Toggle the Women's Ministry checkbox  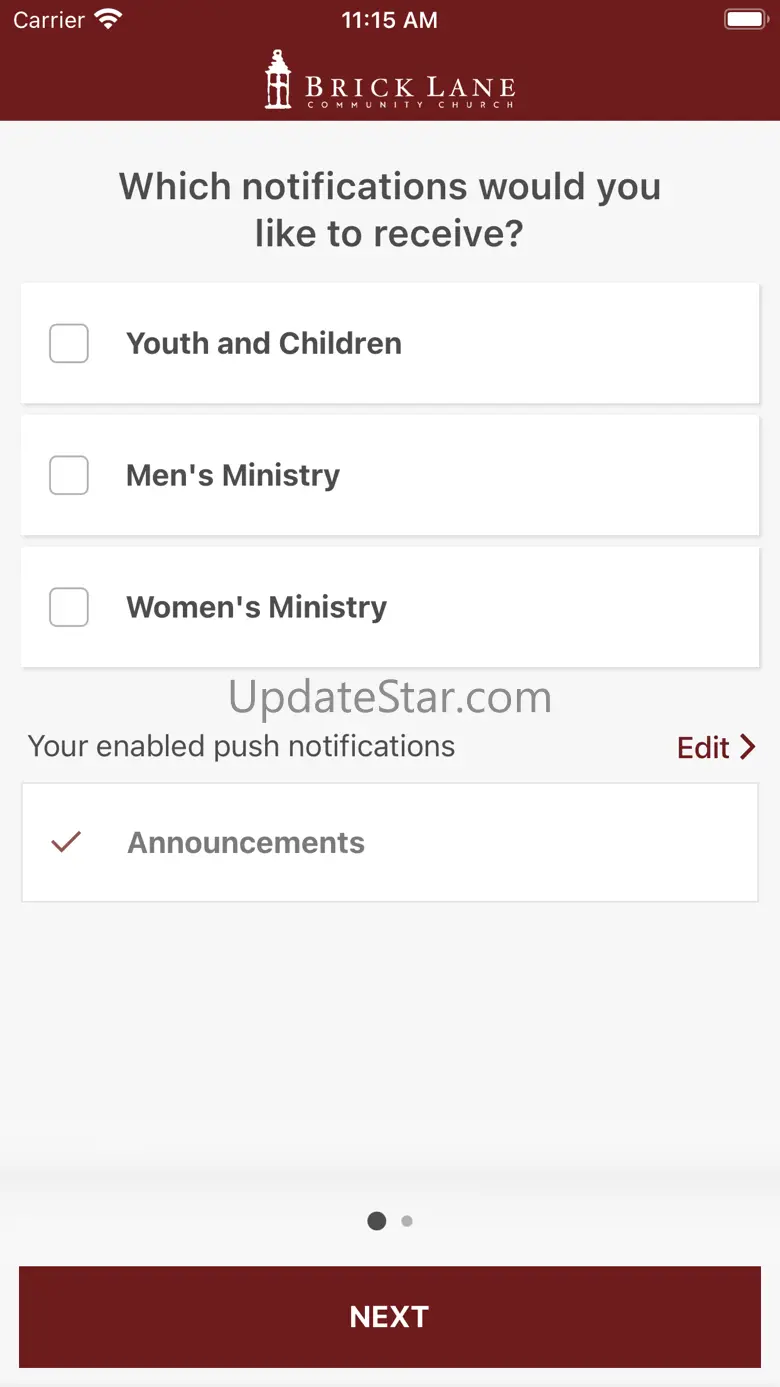(69, 607)
